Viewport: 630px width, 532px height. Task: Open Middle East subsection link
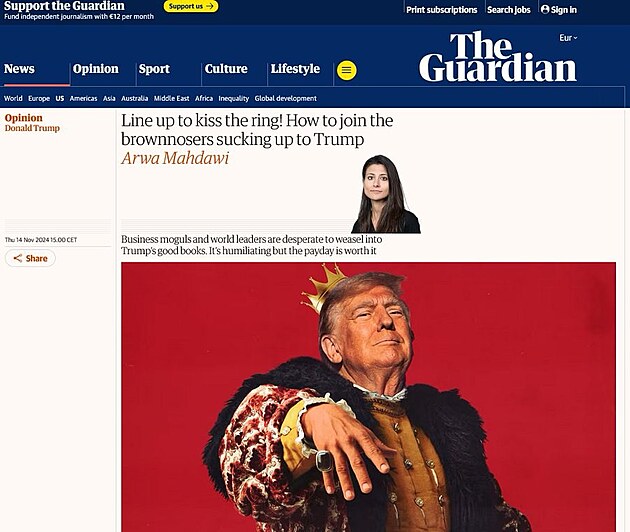[x=172, y=98]
